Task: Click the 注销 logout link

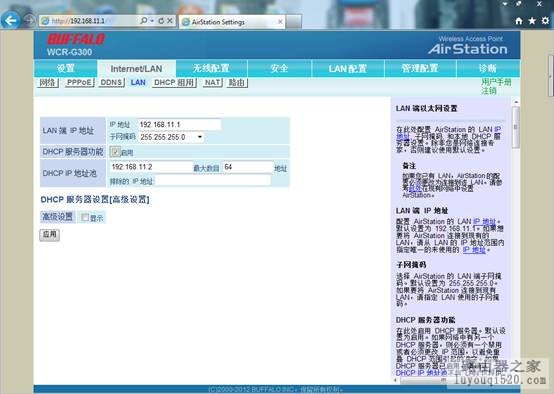Action: tap(489, 91)
